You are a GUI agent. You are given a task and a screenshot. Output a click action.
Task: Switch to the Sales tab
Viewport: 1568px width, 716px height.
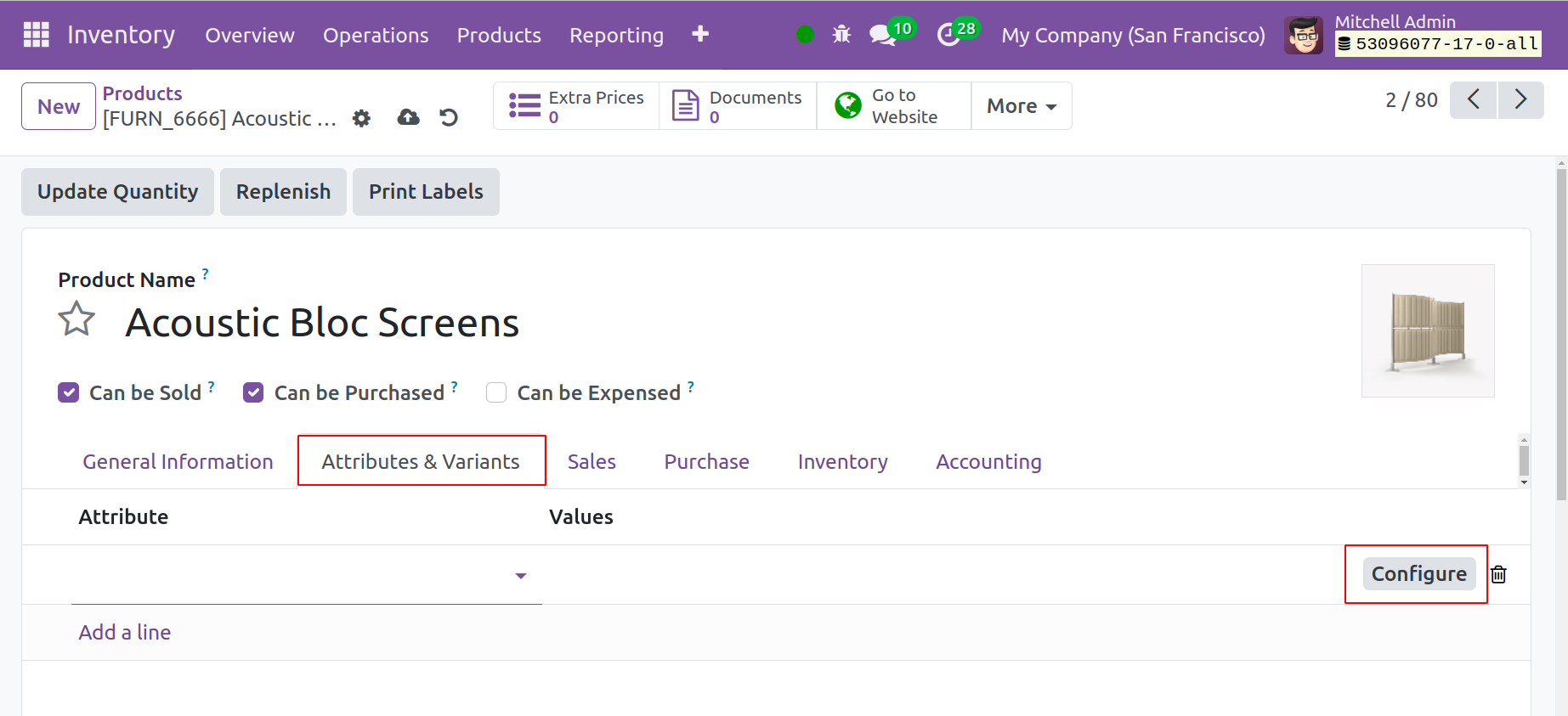(592, 461)
